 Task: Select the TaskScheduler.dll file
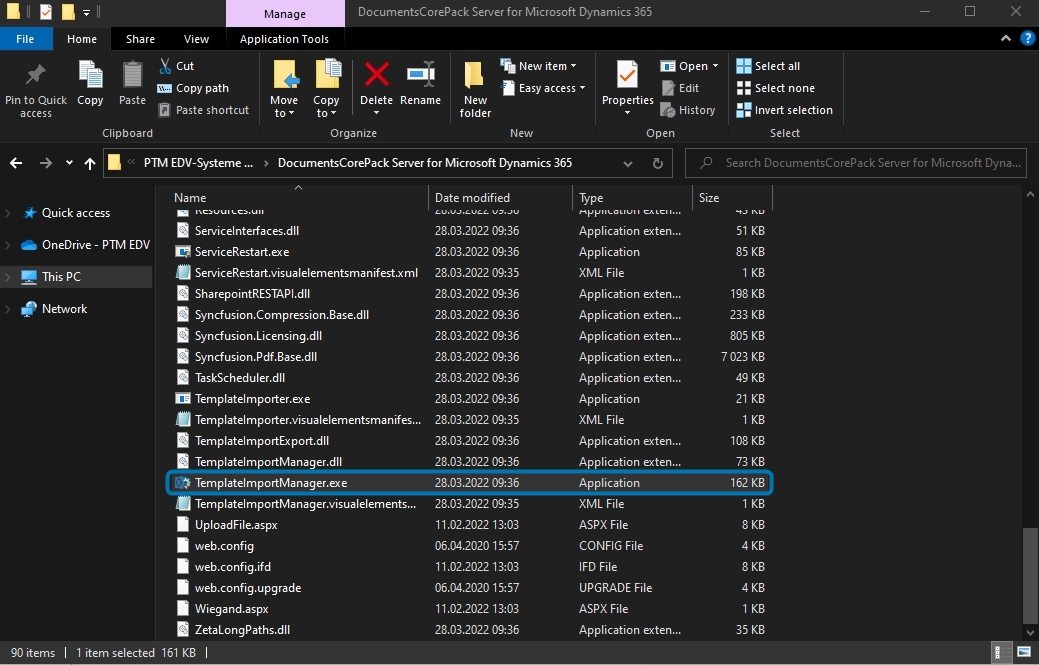[469, 378]
